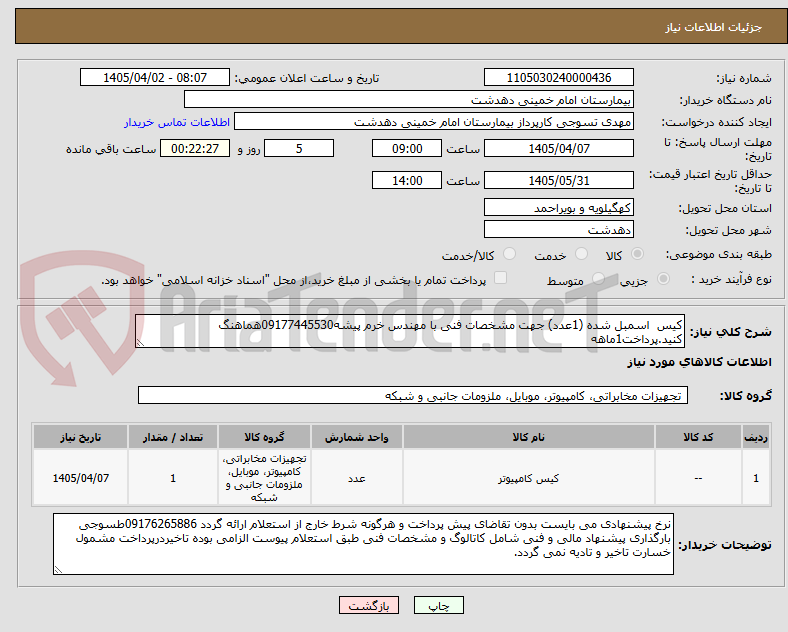
Task: Select the جزیی purchase type radio
Action: tap(663, 279)
